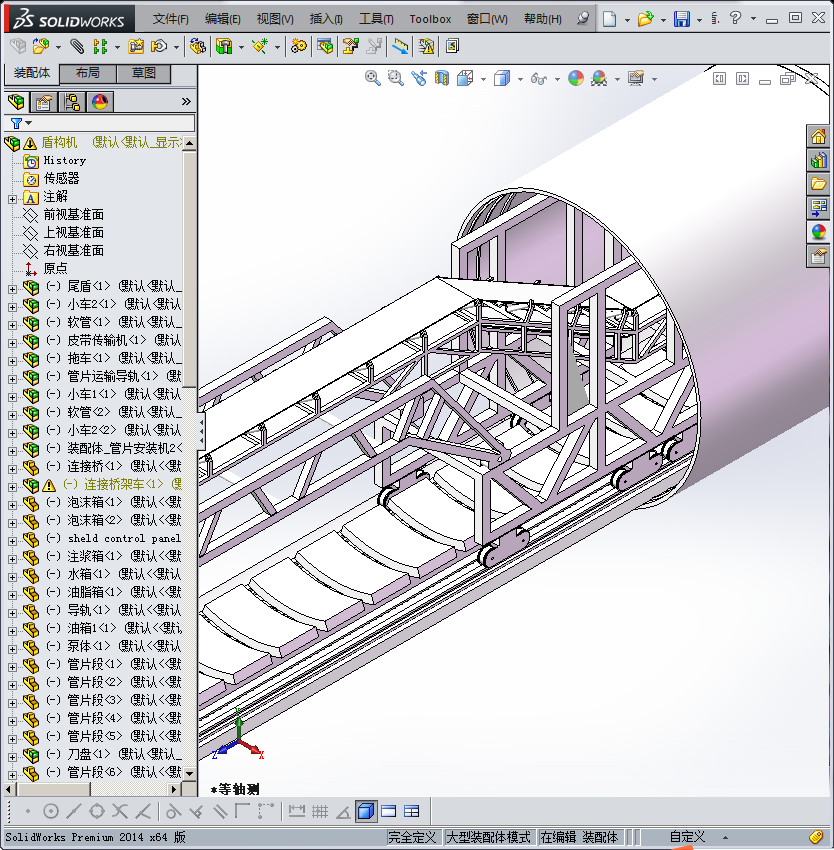The image size is (834, 850).
Task: Toggle the circle center point snap
Action: (51, 811)
